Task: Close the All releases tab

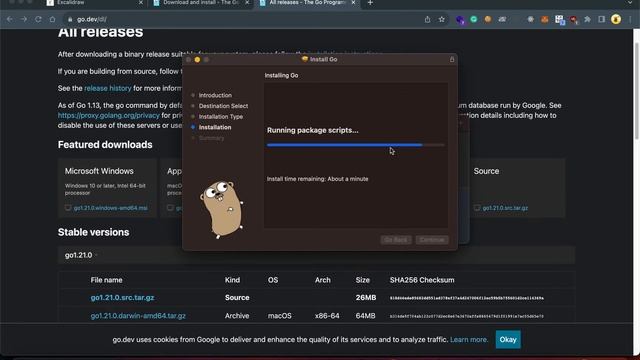Action: click(x=353, y=3)
